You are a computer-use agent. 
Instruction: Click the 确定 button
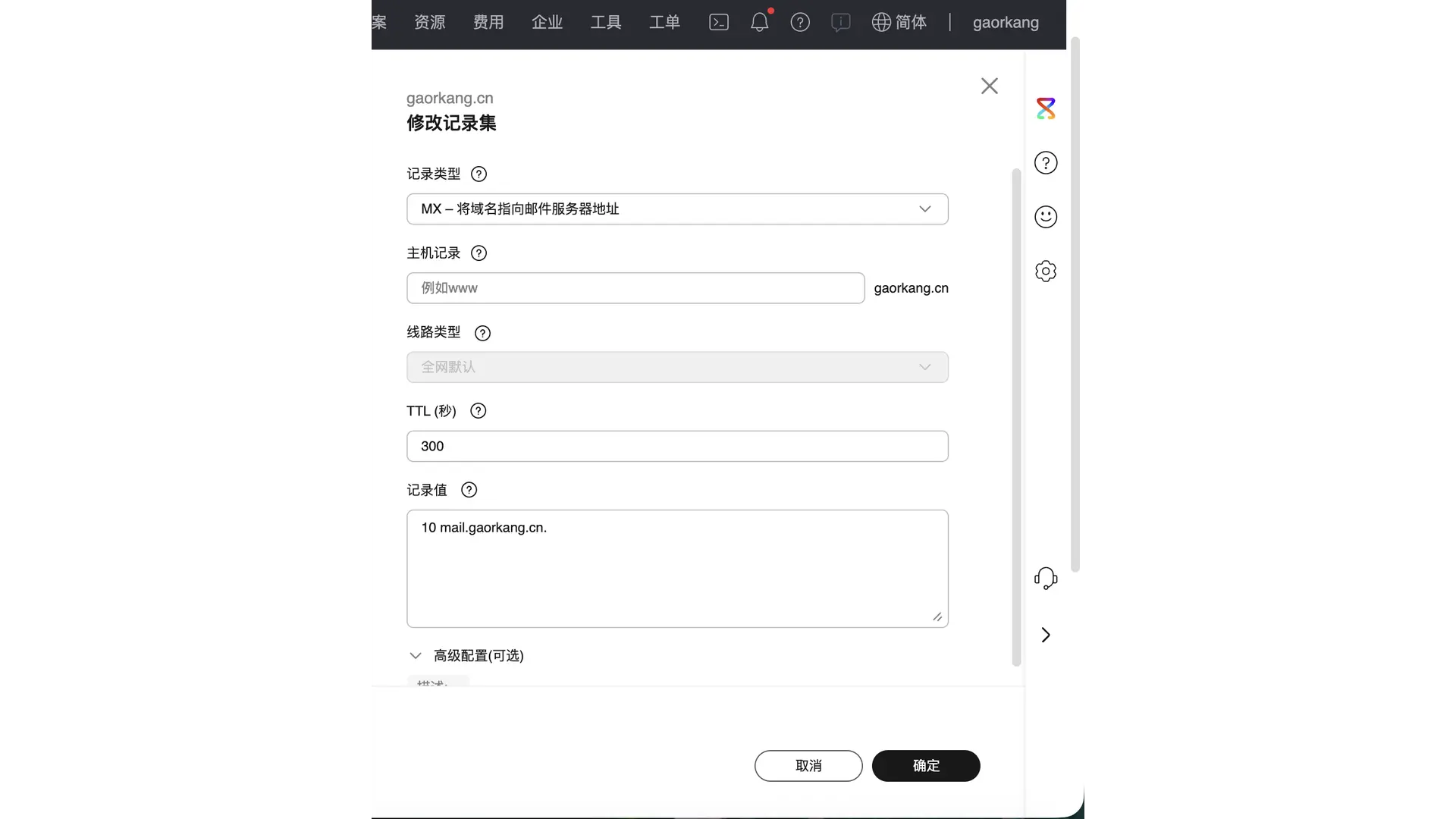[x=925, y=766]
